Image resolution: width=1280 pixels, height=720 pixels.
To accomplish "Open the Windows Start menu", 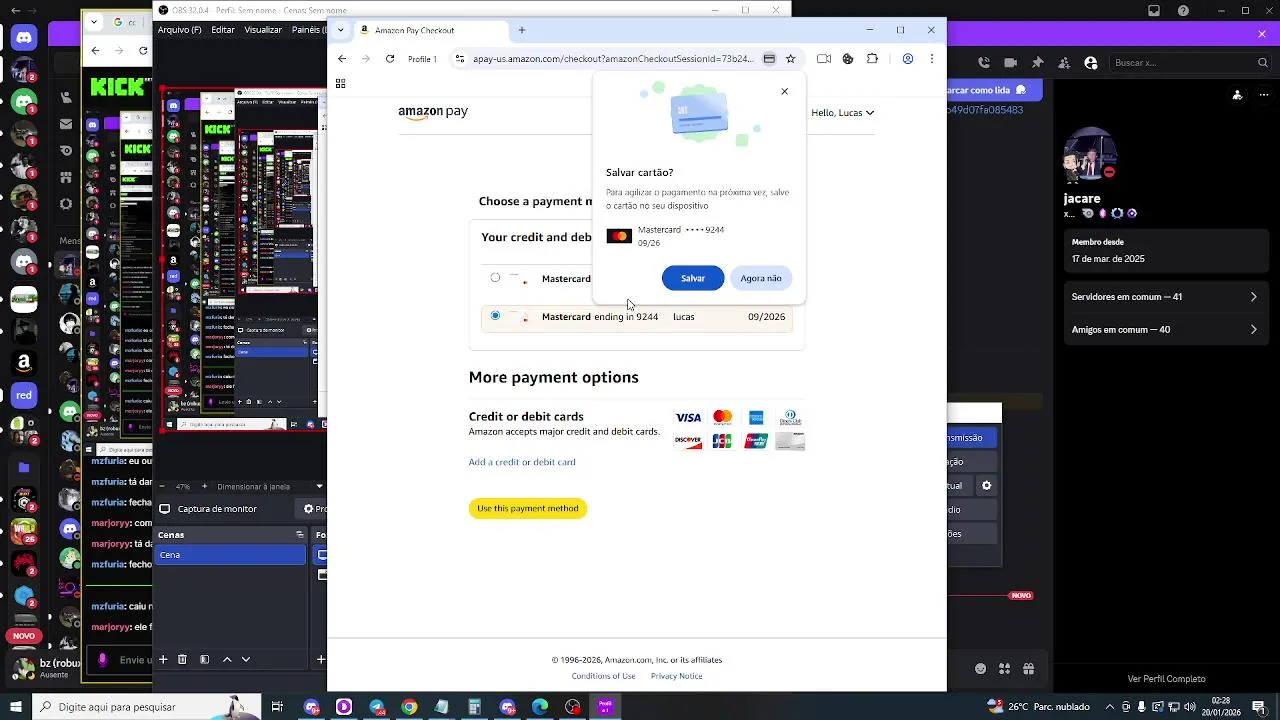I will click(15, 707).
